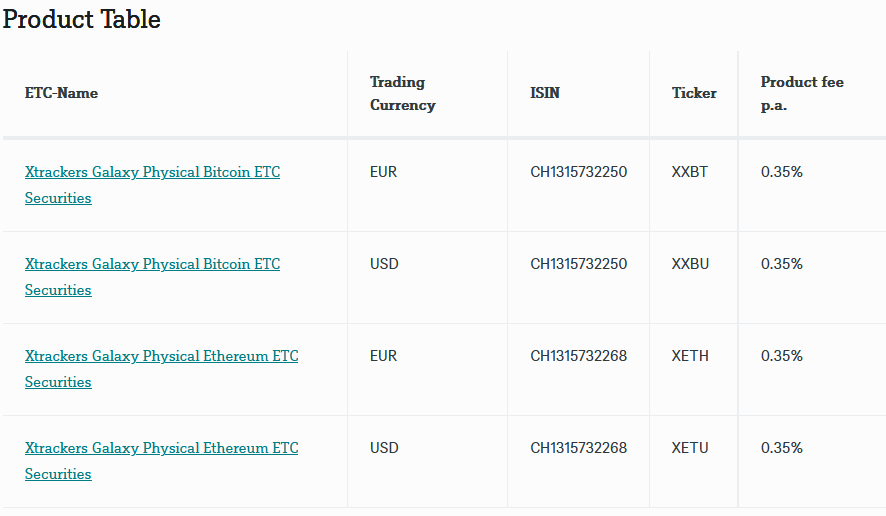Select the XXBU ticker cell
Screen dimensions: 886x516
pyautogui.click(x=691, y=264)
